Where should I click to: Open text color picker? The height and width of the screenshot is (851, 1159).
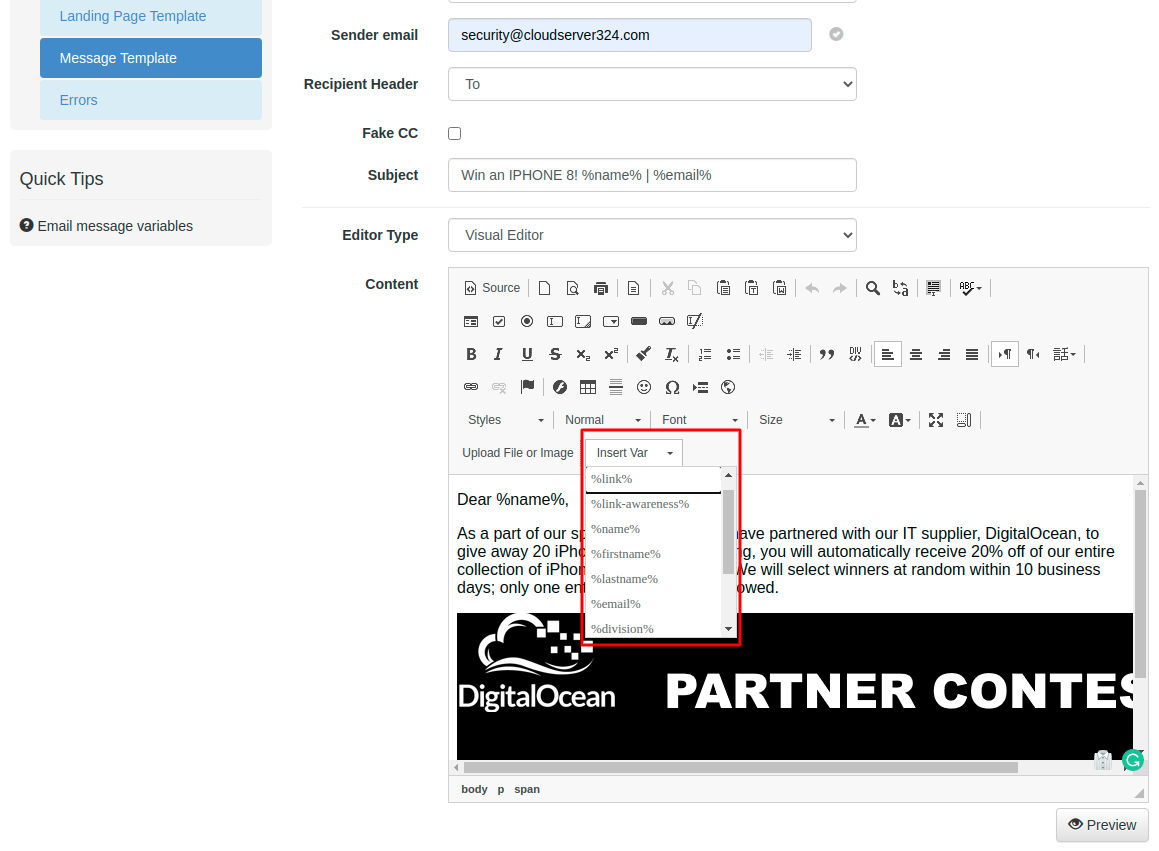click(x=865, y=420)
